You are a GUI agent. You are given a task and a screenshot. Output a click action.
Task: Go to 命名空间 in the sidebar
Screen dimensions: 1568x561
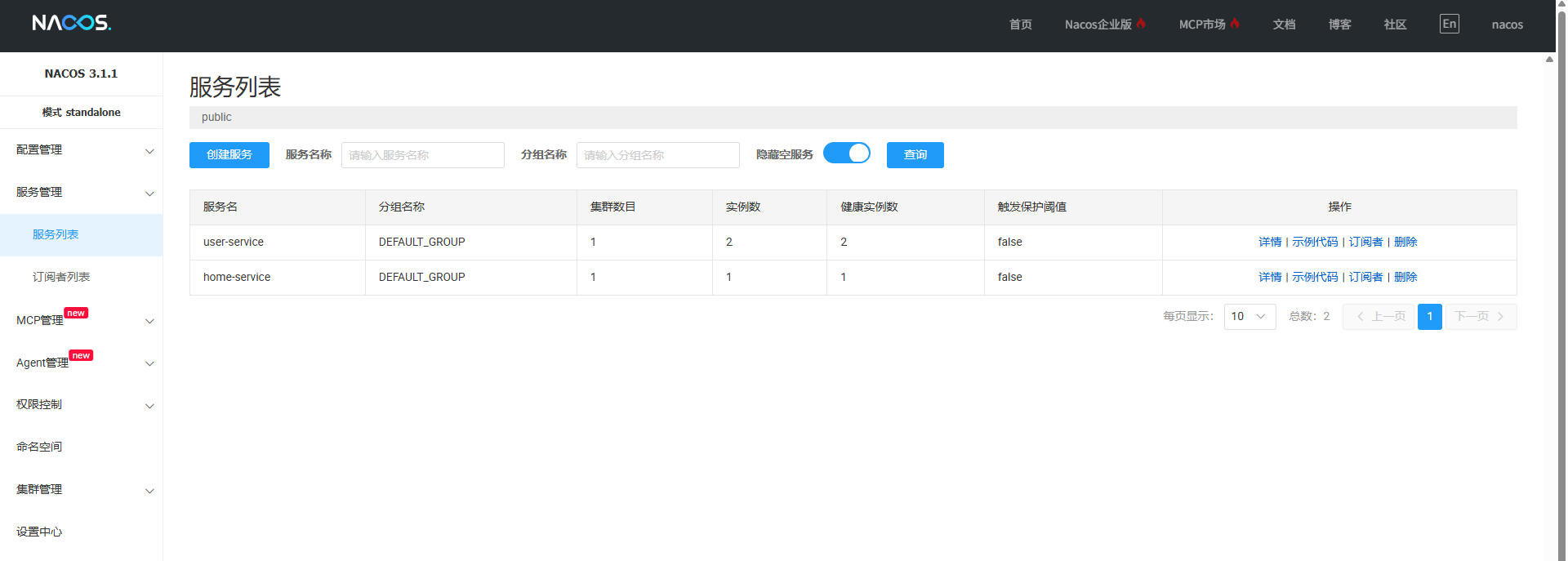click(x=39, y=447)
